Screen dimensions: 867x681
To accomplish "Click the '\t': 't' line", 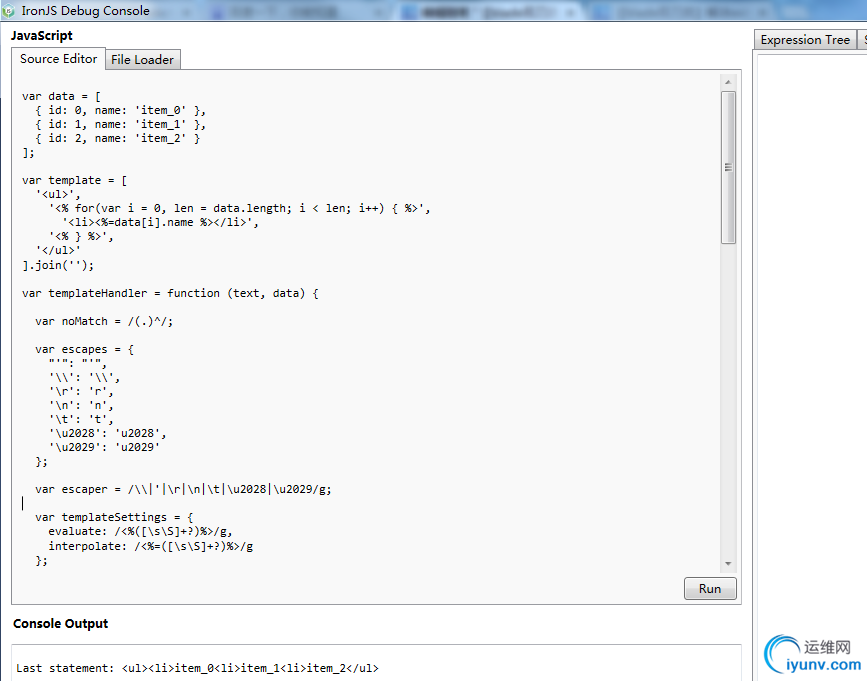I will point(81,419).
